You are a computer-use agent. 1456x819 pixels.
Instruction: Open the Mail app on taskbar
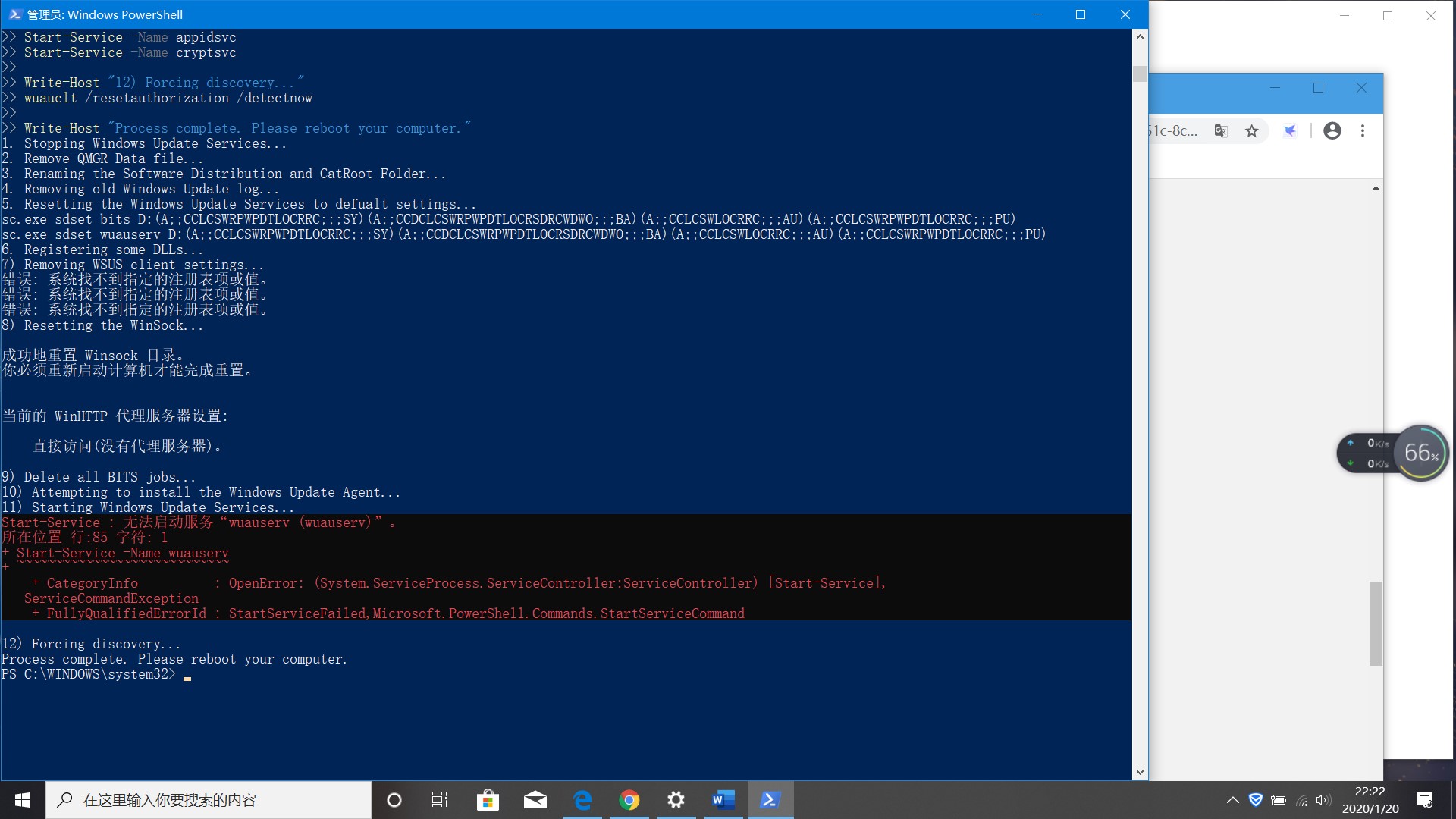(535, 800)
